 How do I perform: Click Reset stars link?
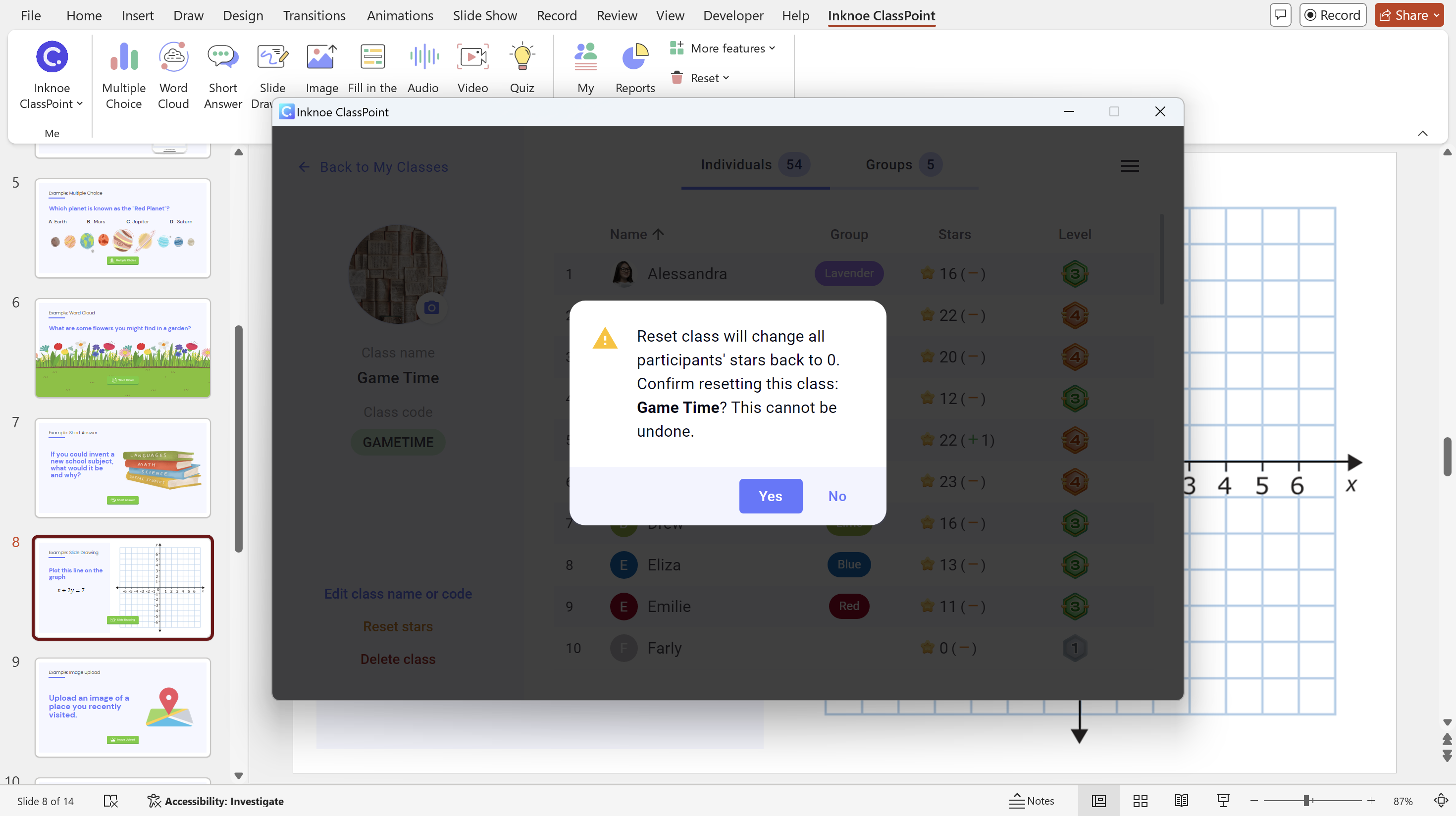click(398, 626)
